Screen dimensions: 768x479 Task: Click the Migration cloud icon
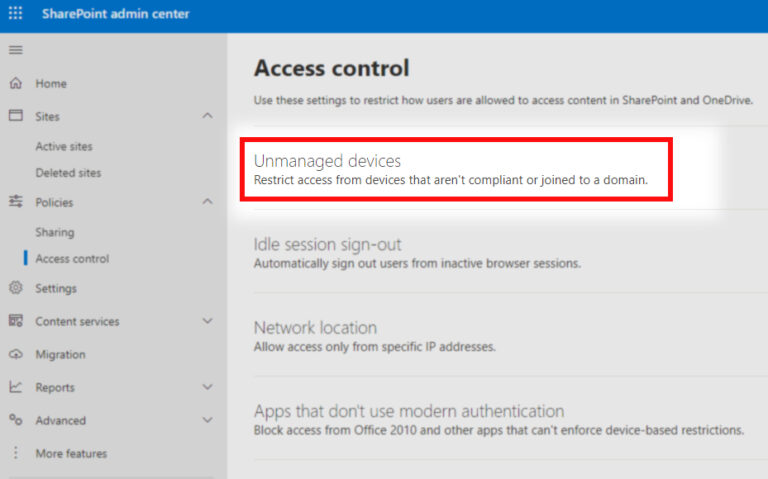tap(15, 354)
